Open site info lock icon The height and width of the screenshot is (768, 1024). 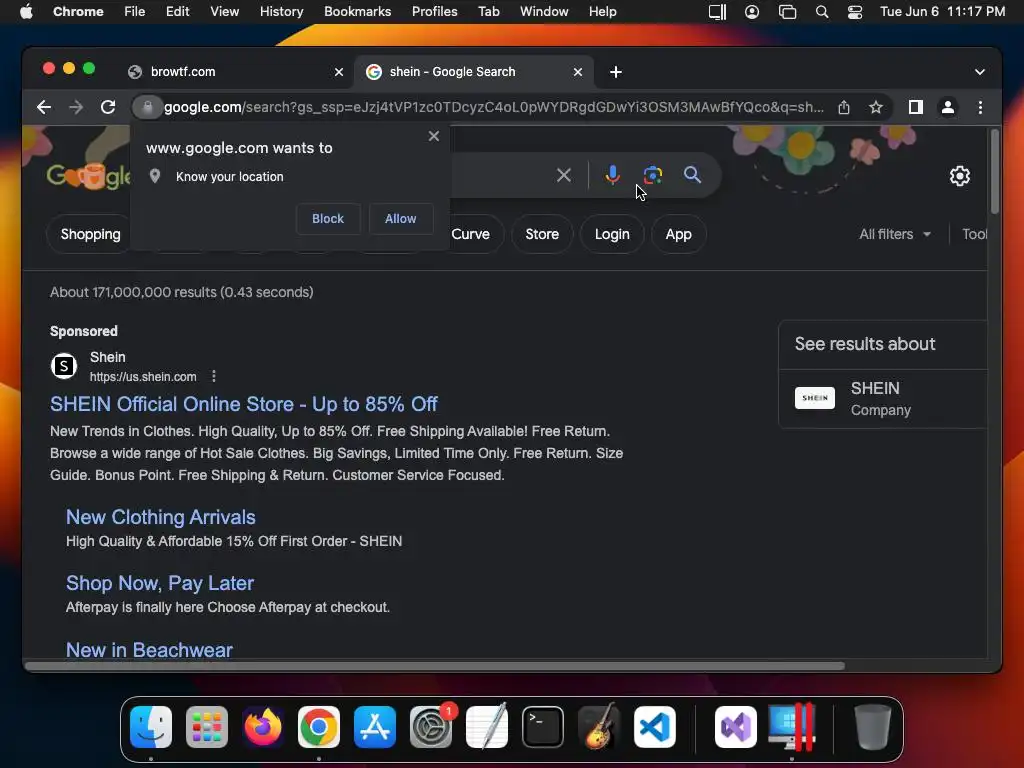(148, 107)
